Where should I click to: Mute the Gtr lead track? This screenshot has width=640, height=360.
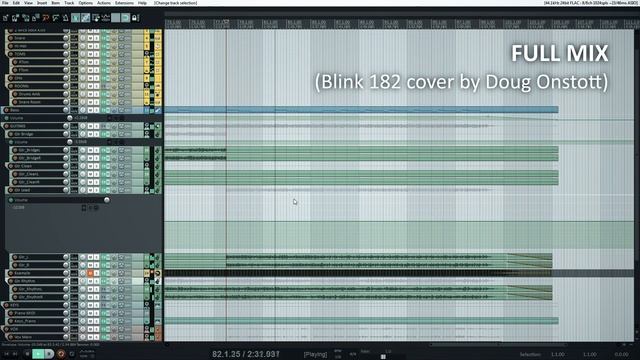[x=90, y=190]
